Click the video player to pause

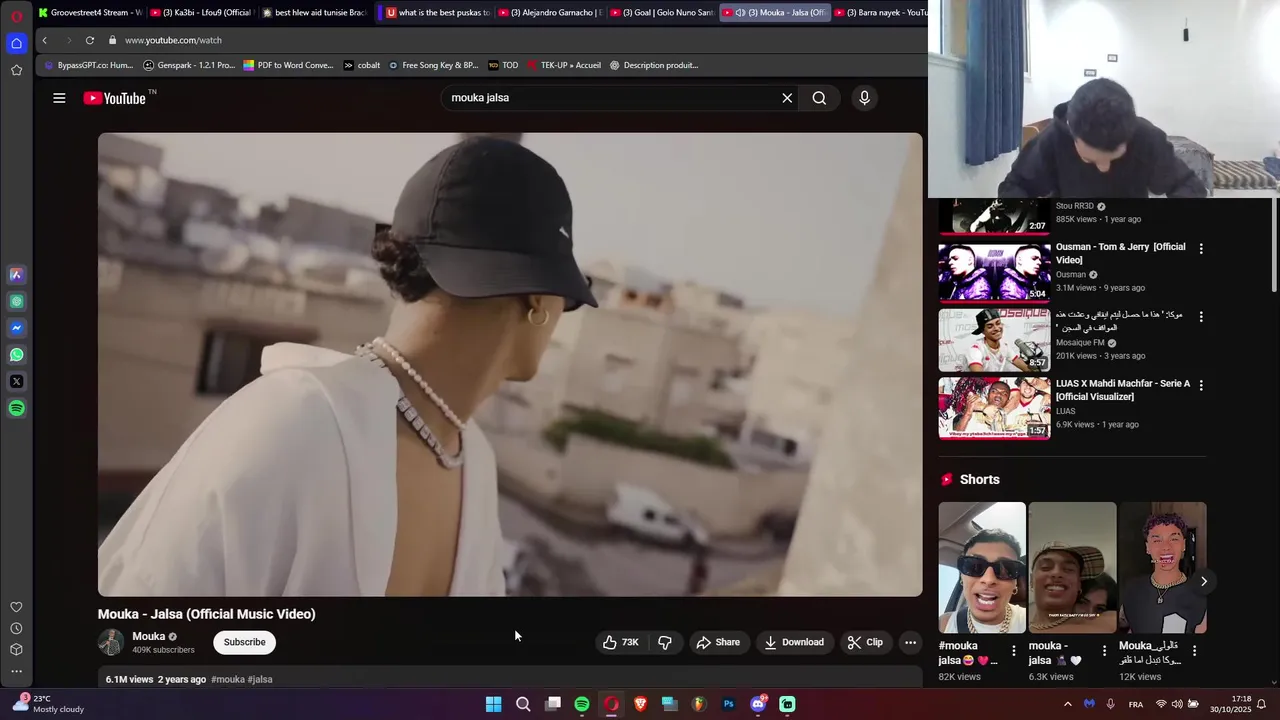coord(510,364)
